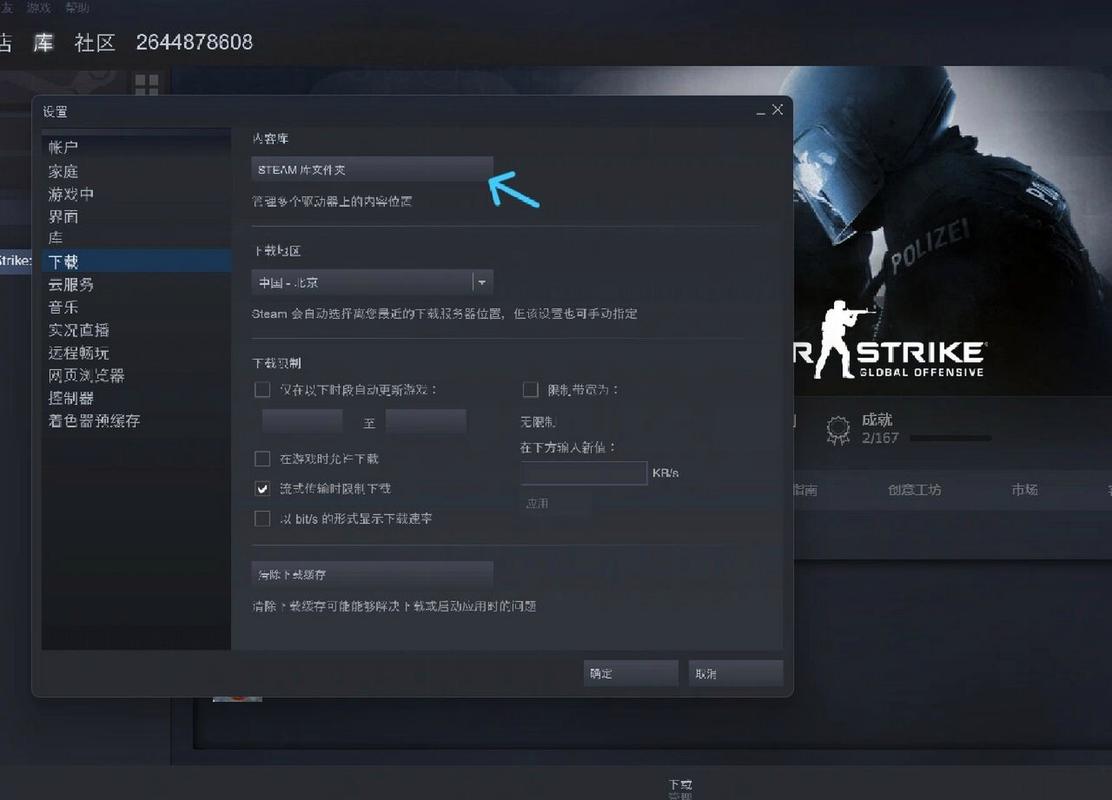Toggle the 限制带宽为 checkbox
The image size is (1112, 800).
(x=530, y=389)
